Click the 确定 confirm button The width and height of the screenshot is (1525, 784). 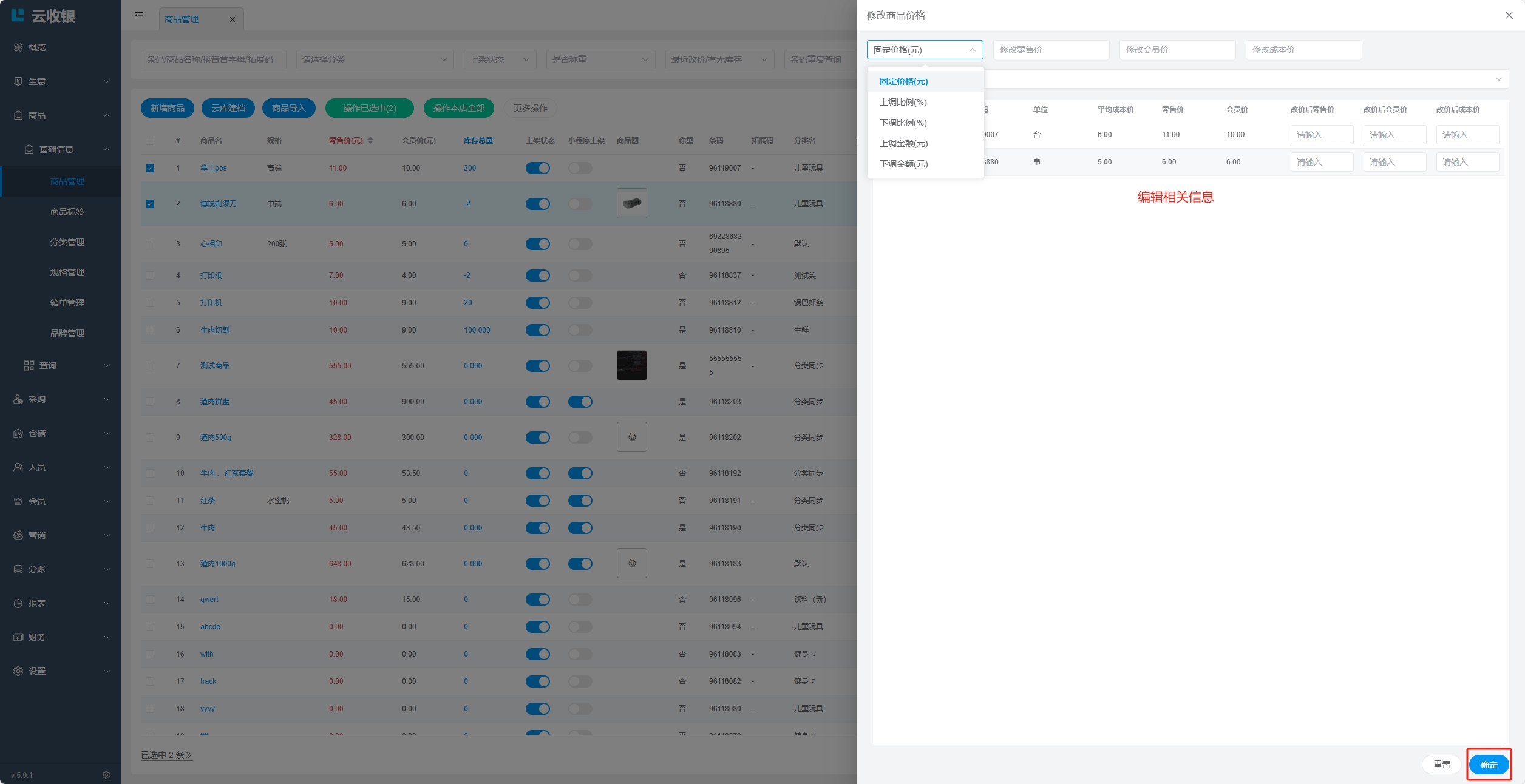[1488, 765]
